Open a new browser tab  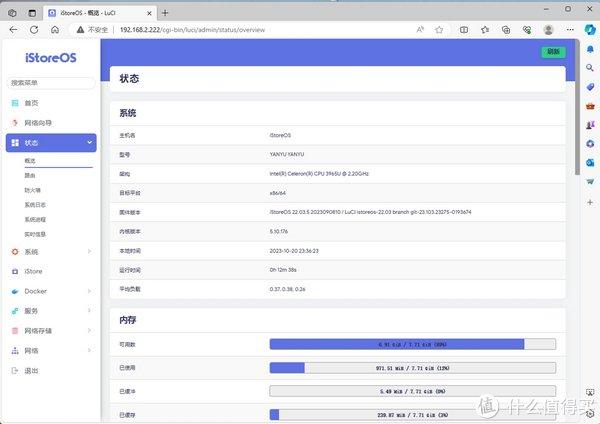[165, 13]
